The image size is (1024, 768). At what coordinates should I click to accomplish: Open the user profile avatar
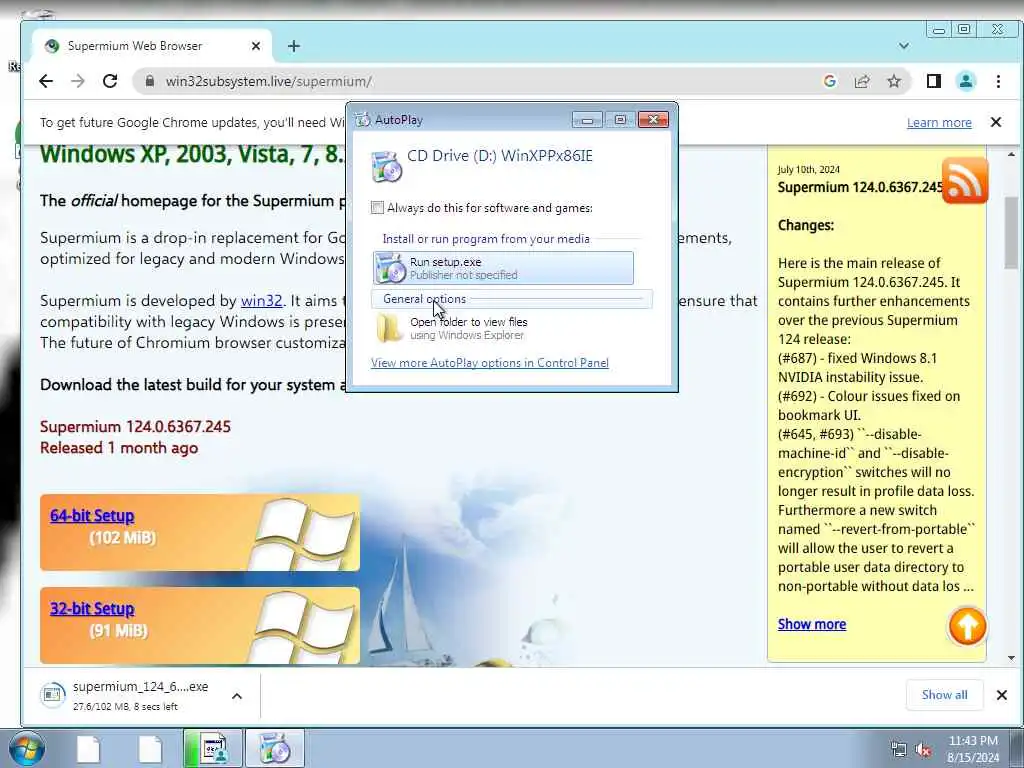966,81
